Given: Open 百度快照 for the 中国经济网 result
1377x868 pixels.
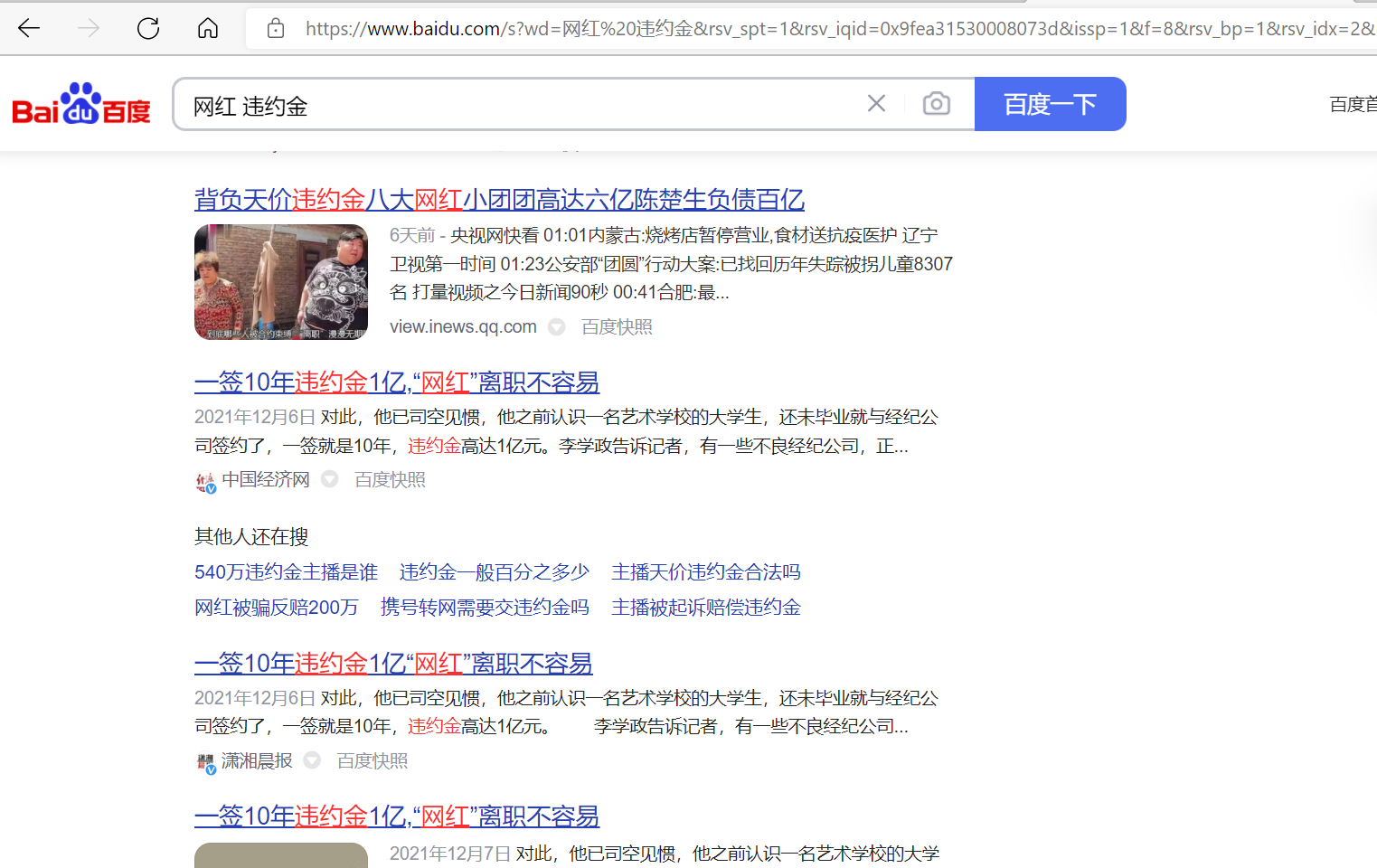Looking at the screenshot, I should coord(389,479).
